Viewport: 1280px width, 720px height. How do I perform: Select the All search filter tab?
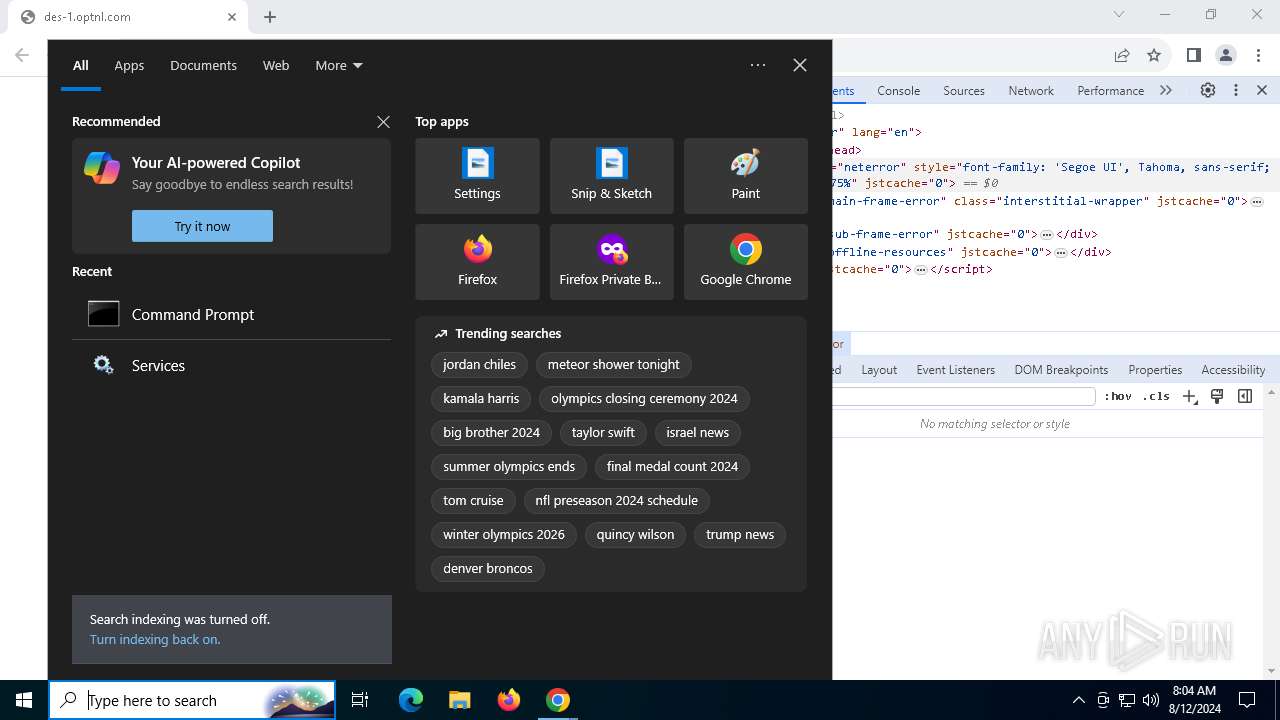click(x=81, y=65)
